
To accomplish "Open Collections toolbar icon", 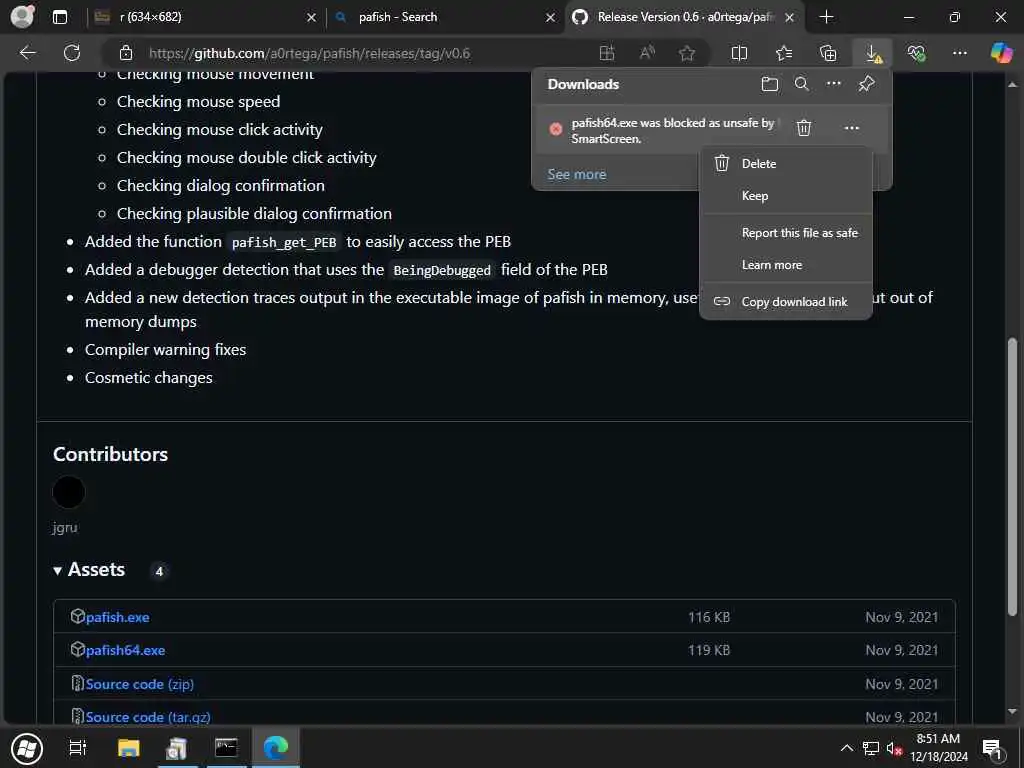I will tap(828, 53).
